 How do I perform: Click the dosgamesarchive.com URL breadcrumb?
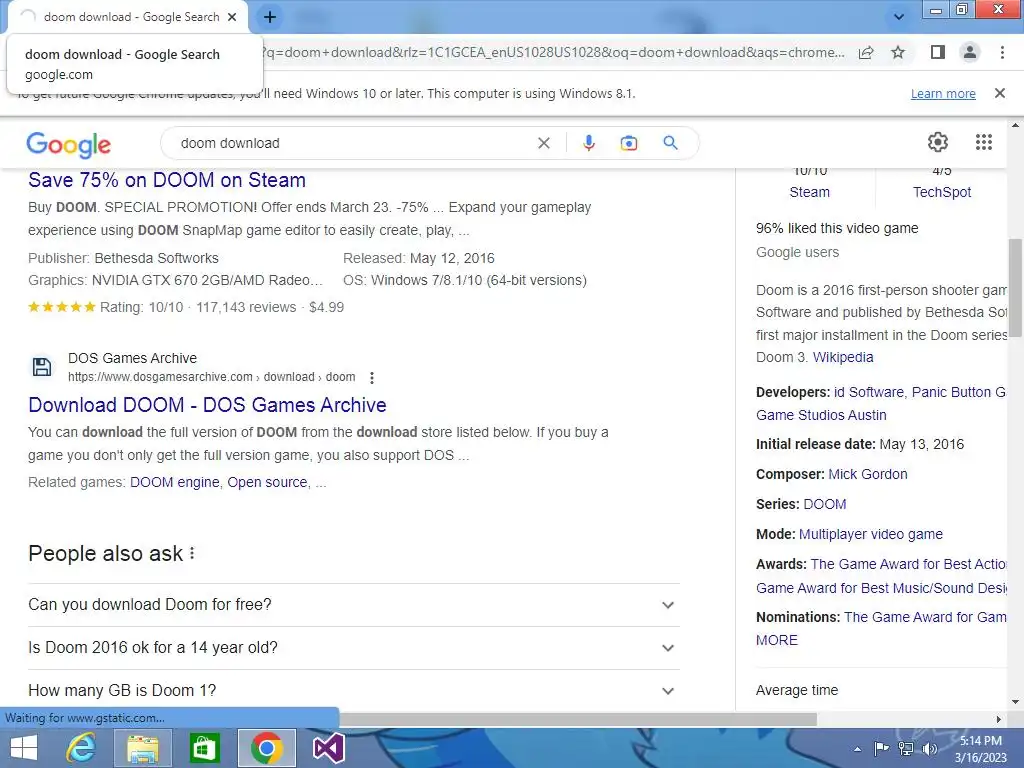[212, 377]
